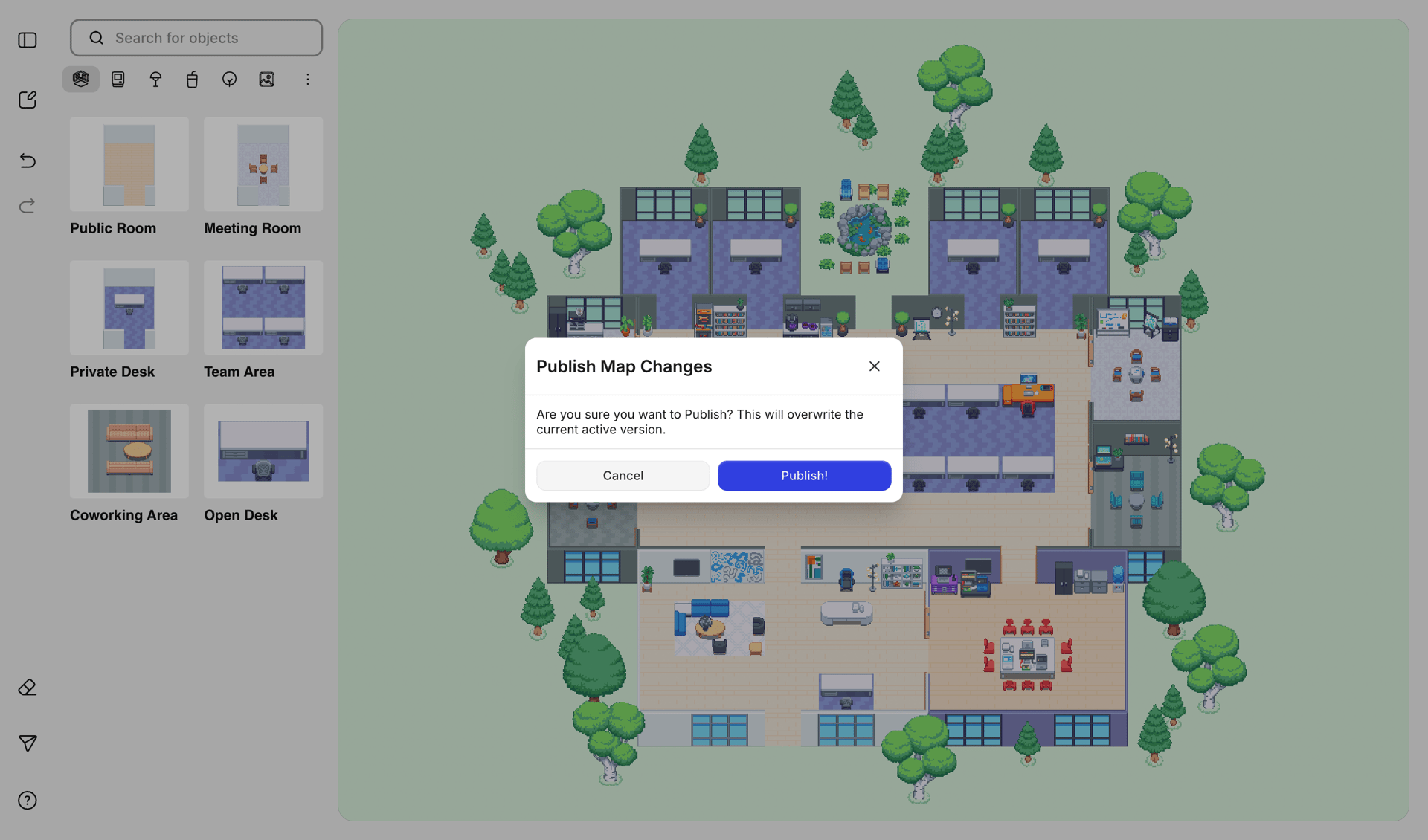Toggle the left sidebar panel icon
Screen dimensions: 1428x840
click(27, 40)
